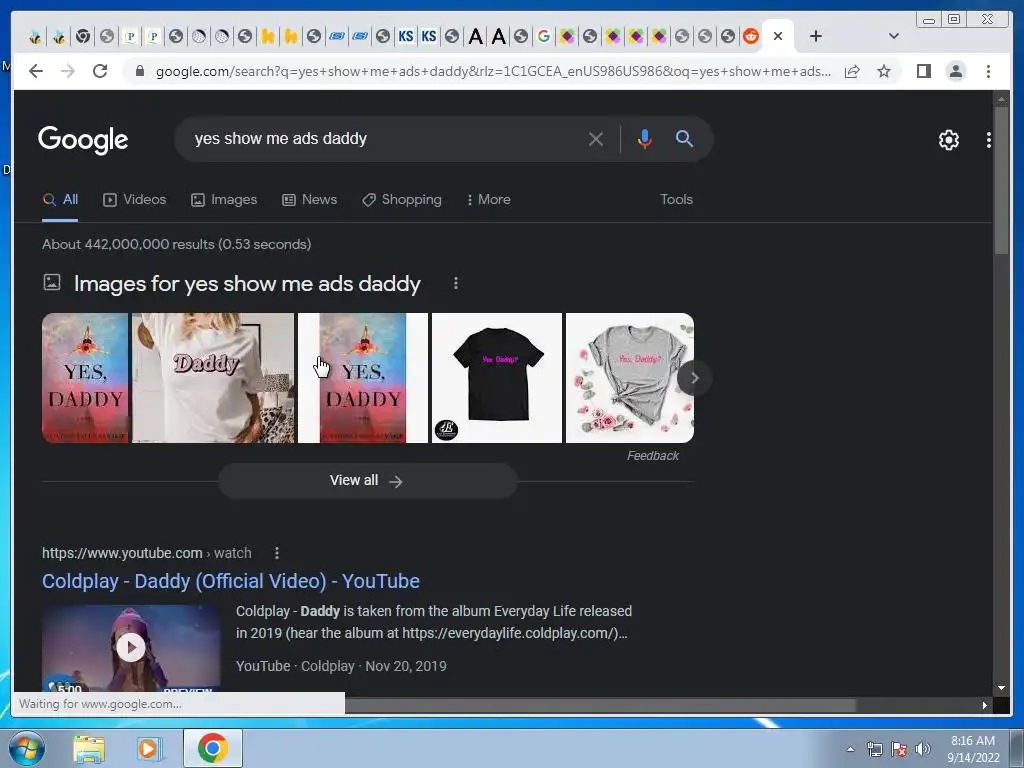Switch to the News tab
Screen dimensions: 1024x768
pos(310,199)
